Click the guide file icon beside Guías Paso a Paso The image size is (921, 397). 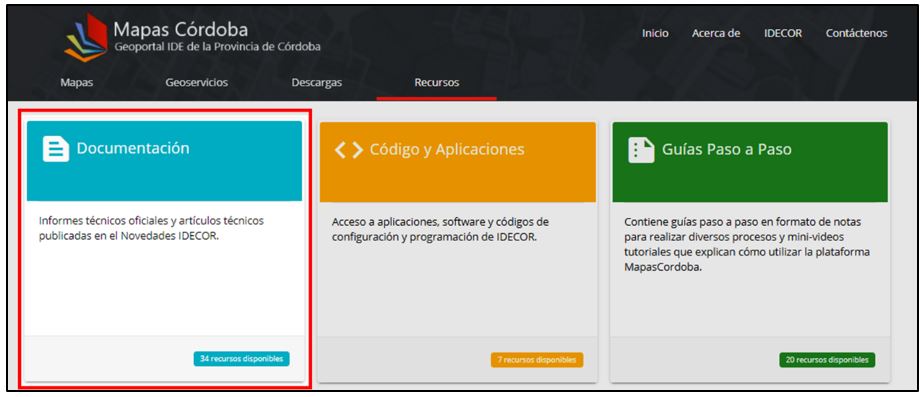pos(641,150)
